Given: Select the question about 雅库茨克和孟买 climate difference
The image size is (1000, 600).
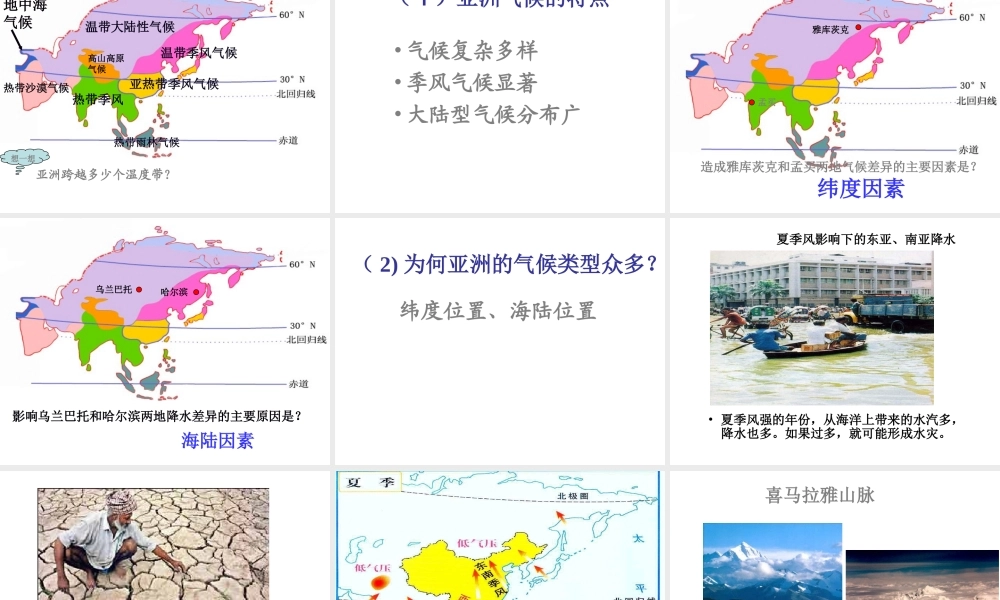Looking at the screenshot, I should click(x=839, y=167).
